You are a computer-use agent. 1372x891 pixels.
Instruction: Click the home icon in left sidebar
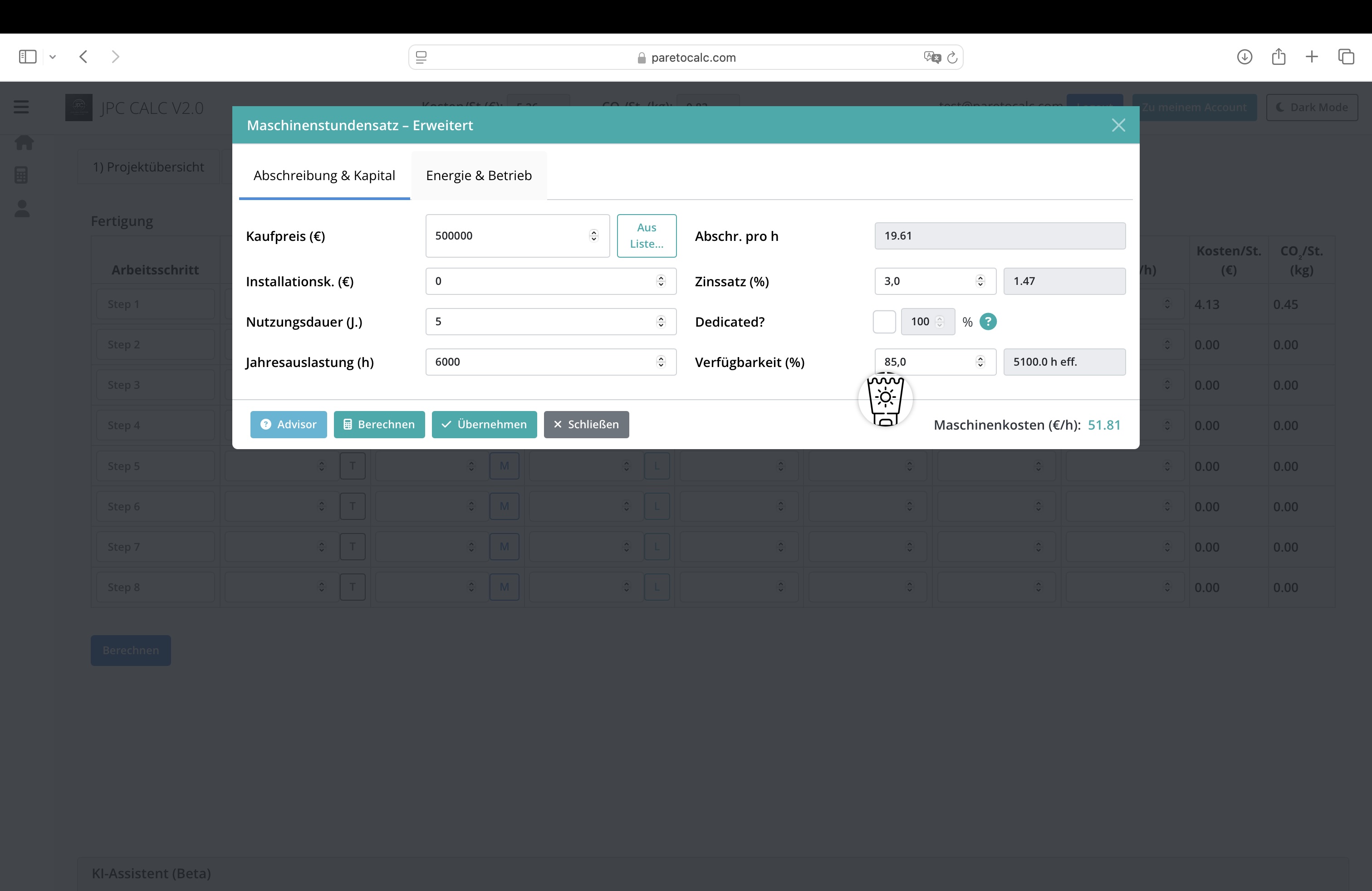[x=24, y=142]
